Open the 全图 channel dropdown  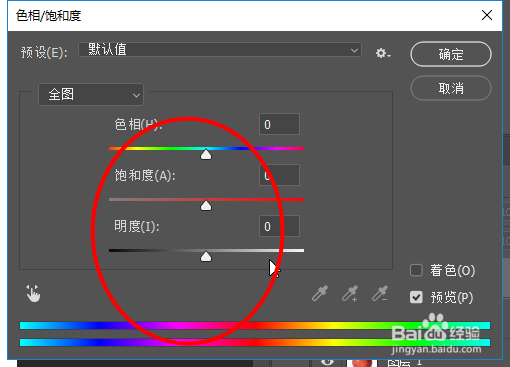point(91,95)
